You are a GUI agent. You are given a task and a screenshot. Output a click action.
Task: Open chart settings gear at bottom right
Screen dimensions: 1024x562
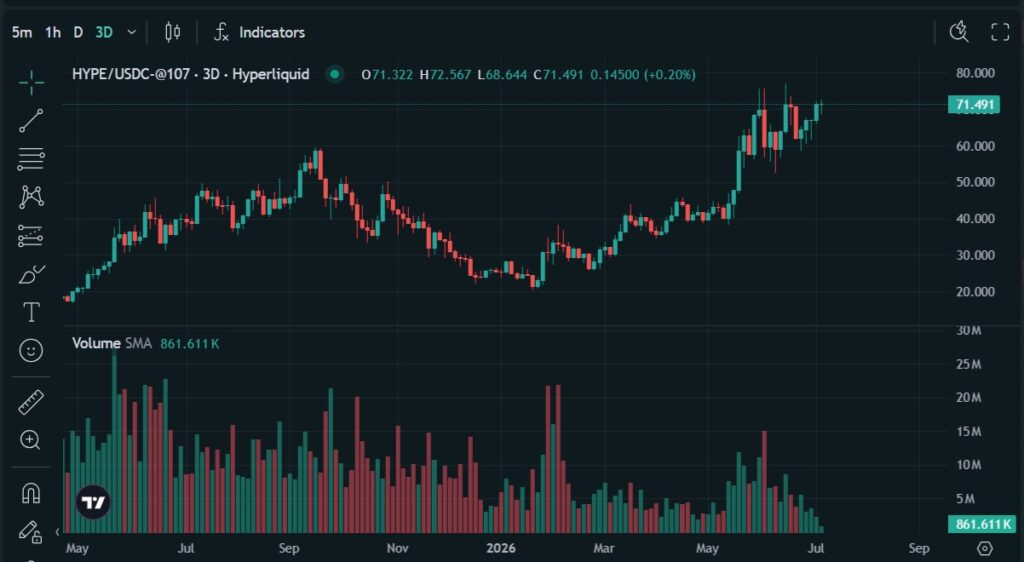click(985, 548)
